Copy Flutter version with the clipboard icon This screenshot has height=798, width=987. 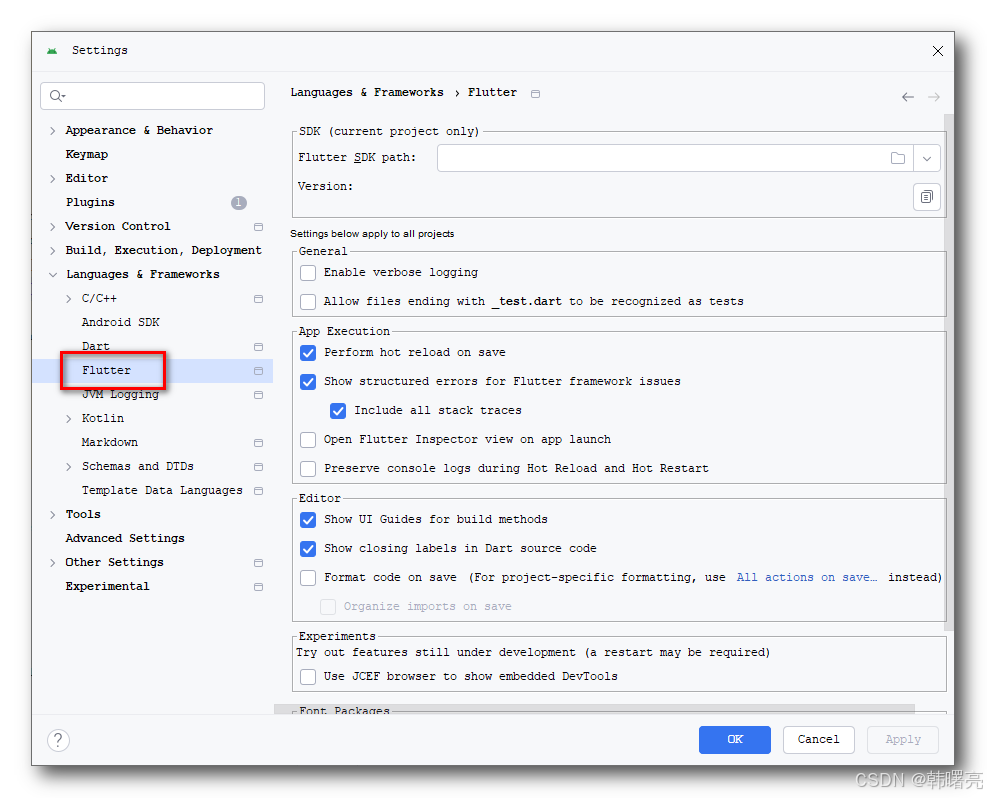pos(927,197)
